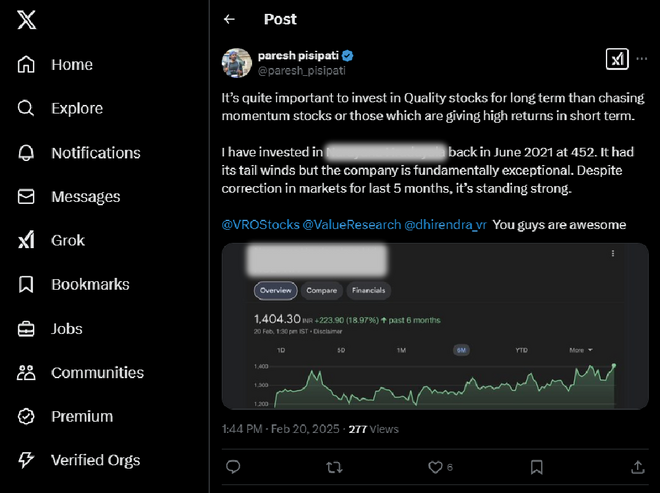Bookmark this post
Viewport: 660px width, 493px height.
(537, 467)
